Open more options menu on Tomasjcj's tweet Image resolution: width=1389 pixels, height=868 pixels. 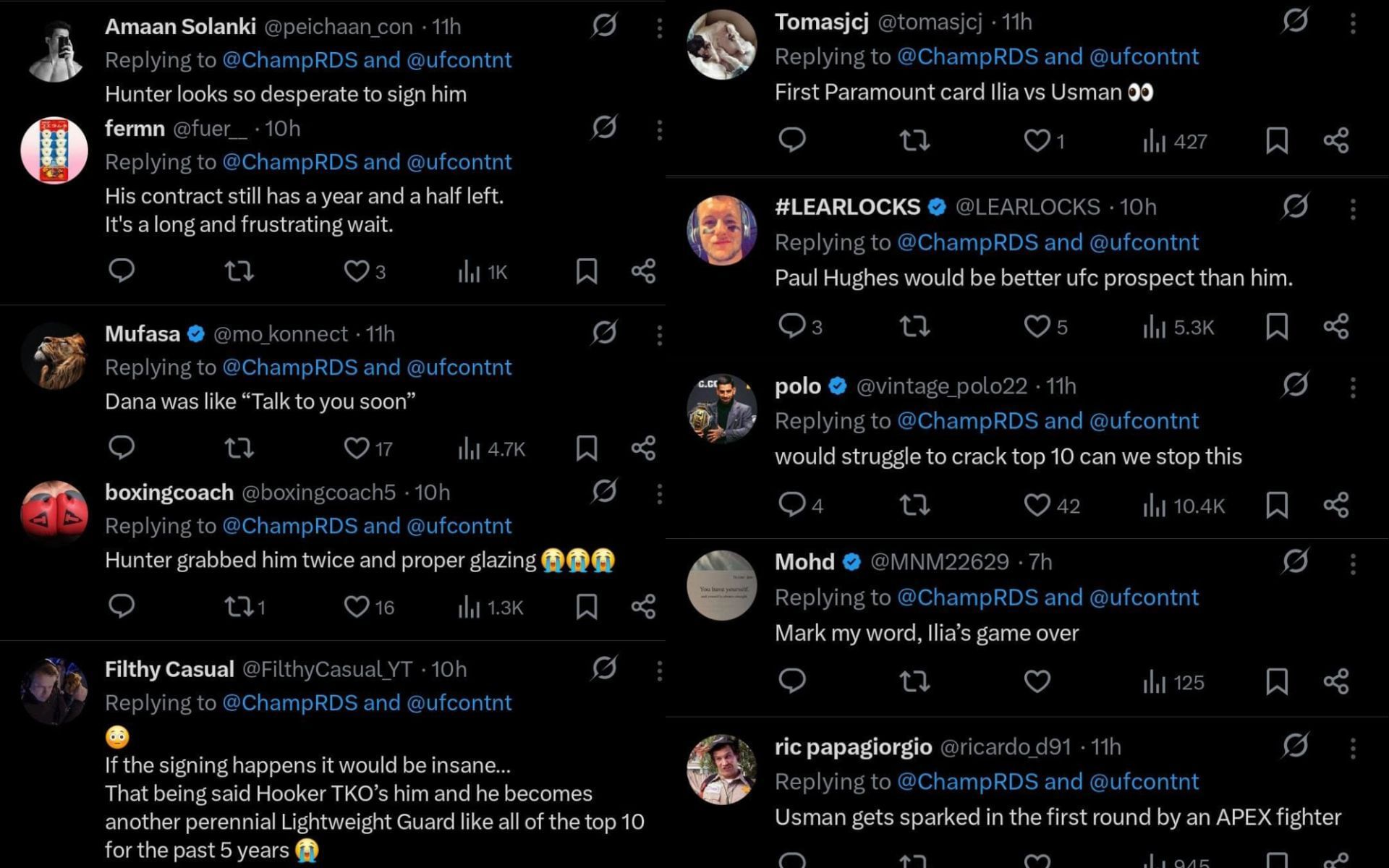pyautogui.click(x=1352, y=24)
